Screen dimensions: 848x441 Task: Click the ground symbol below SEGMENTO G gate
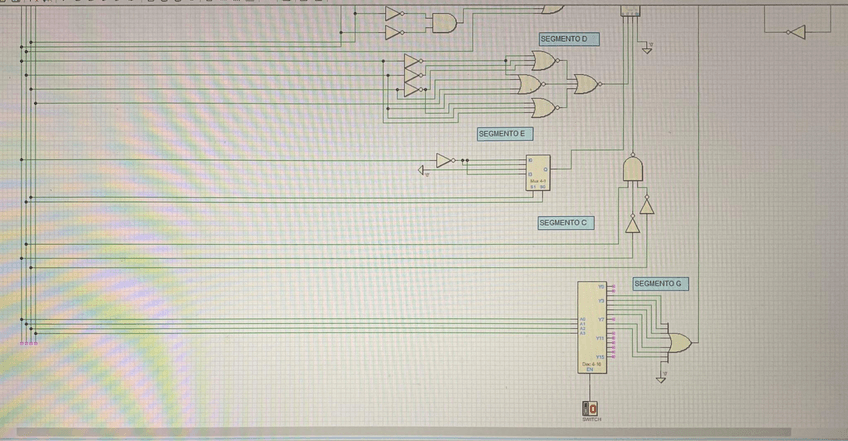(x=660, y=377)
